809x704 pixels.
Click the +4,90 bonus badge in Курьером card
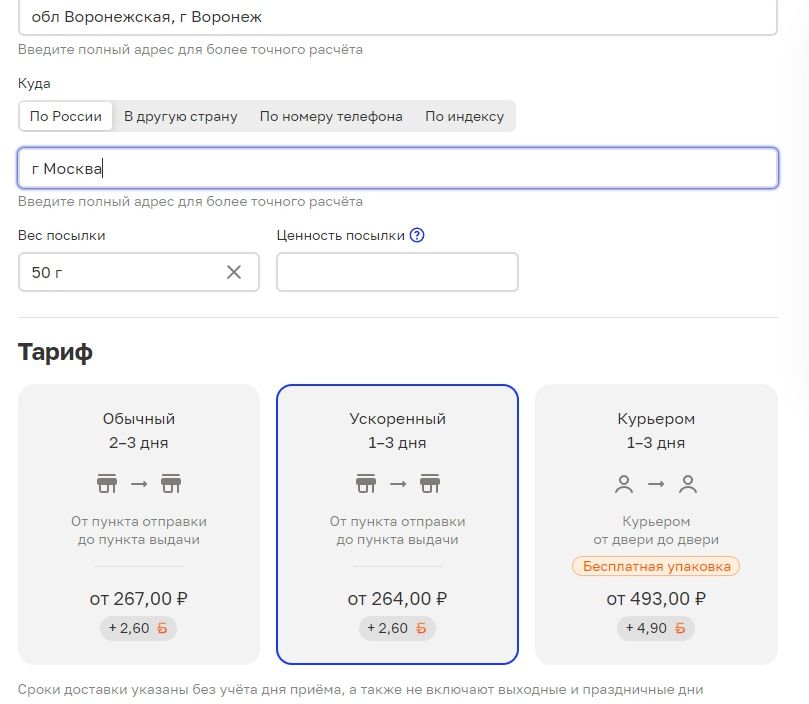656,629
